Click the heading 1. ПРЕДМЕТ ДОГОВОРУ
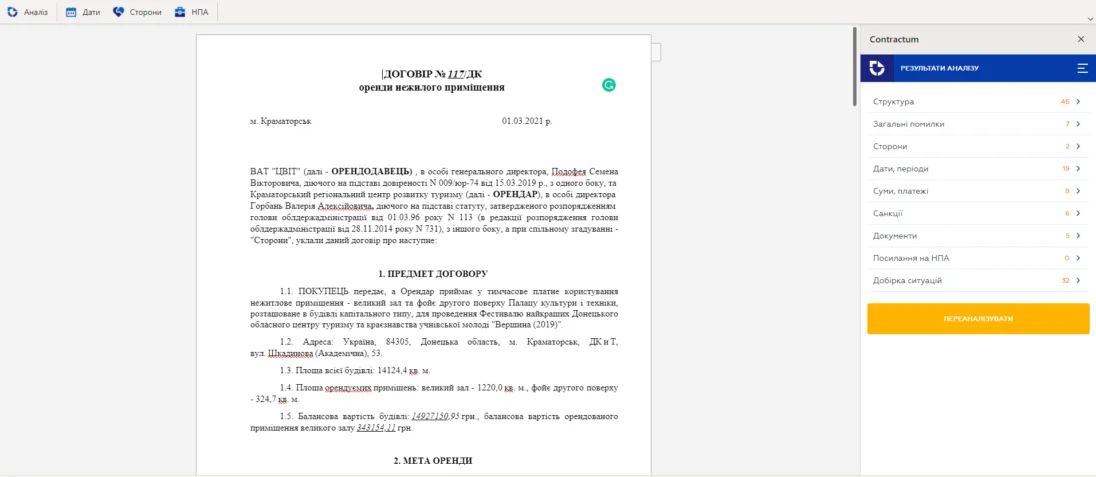Image resolution: width=1096 pixels, height=477 pixels. point(433,273)
